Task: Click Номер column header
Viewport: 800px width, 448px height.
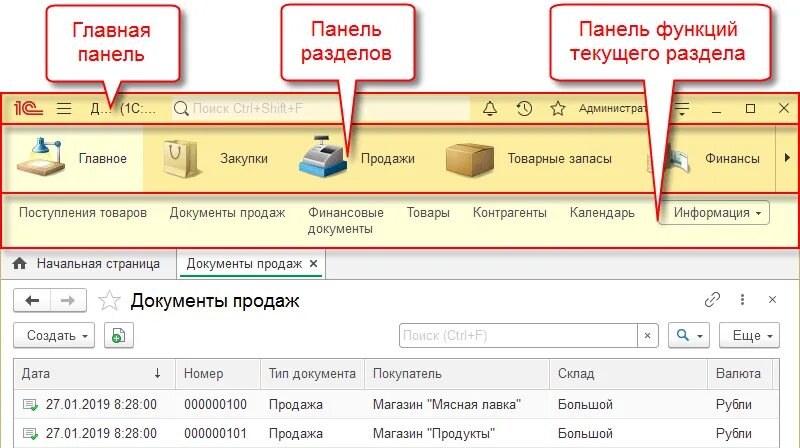Action: 218,374
